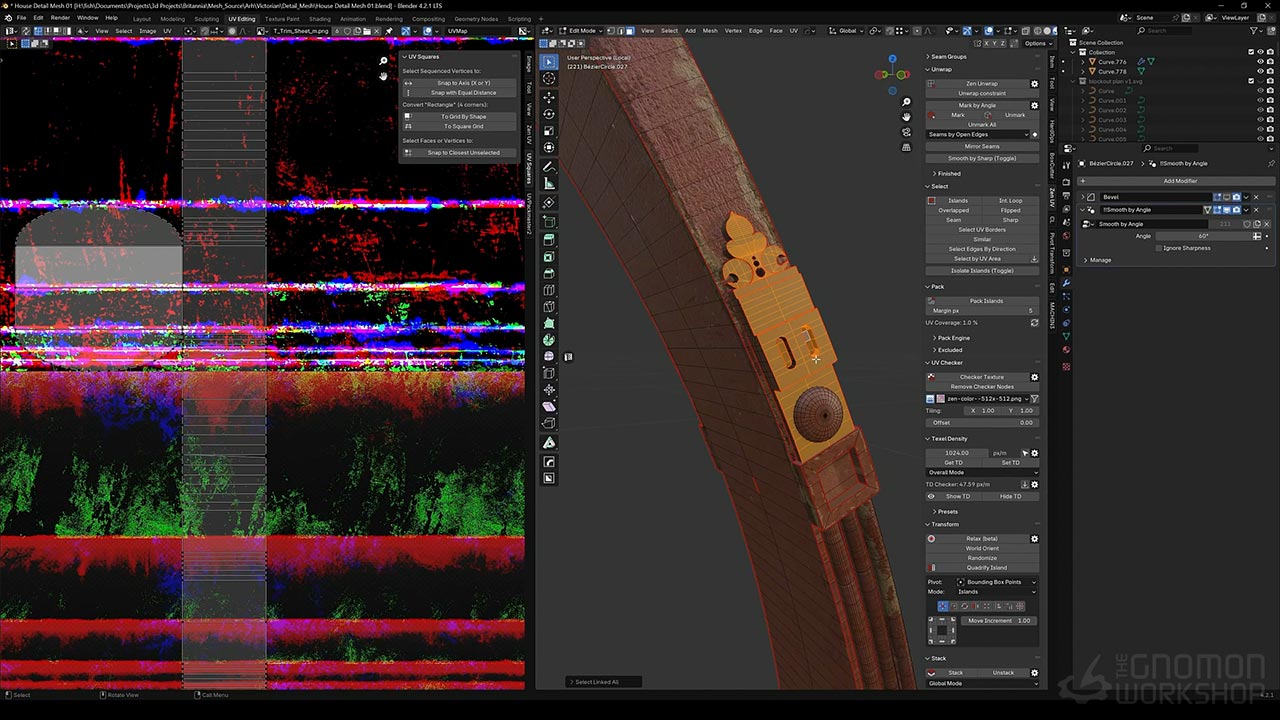Enable the Ignore Sharpness checkbox
This screenshot has width=1280, height=720.
click(1158, 248)
